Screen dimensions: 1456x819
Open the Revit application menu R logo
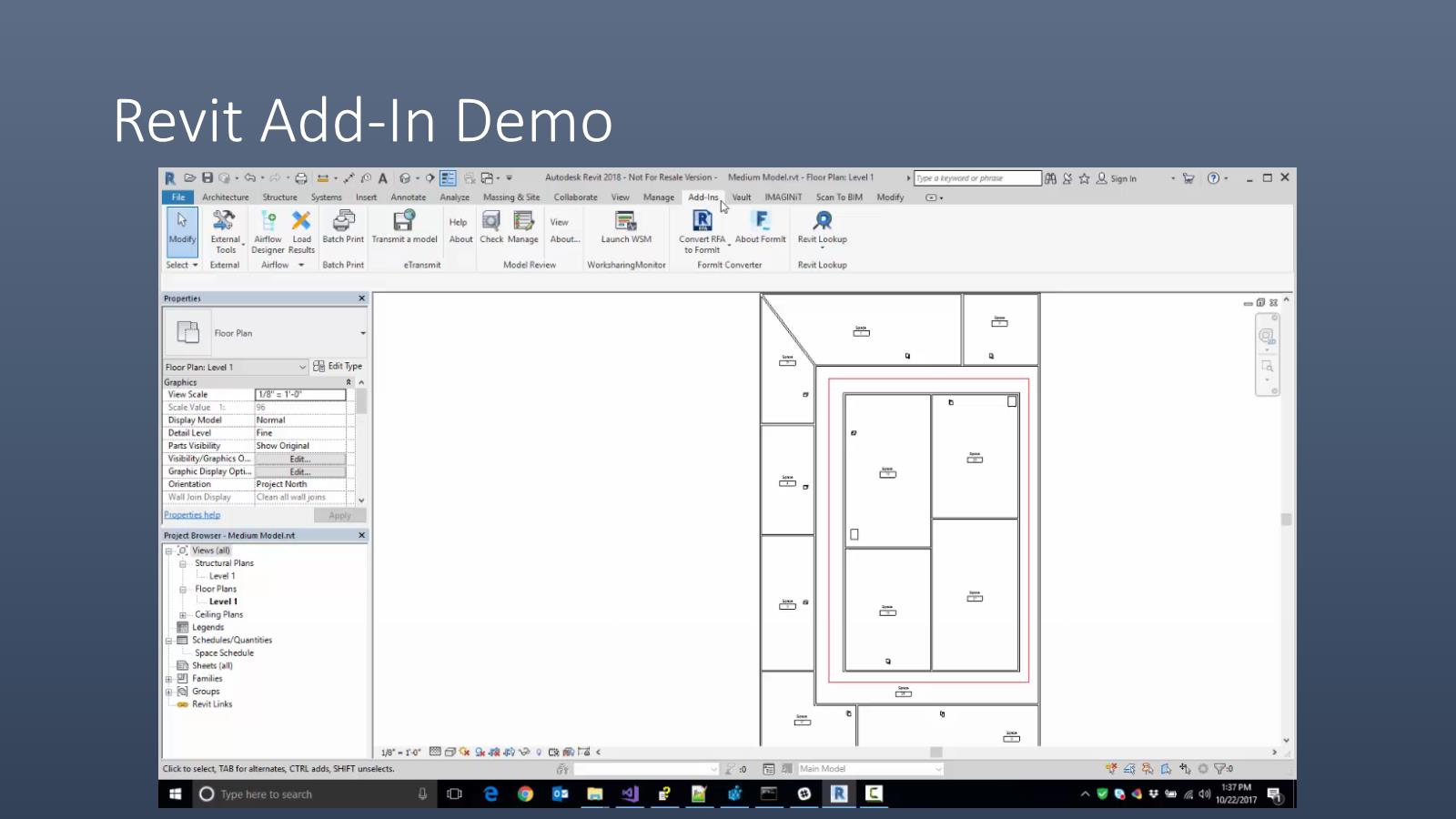pyautogui.click(x=170, y=178)
